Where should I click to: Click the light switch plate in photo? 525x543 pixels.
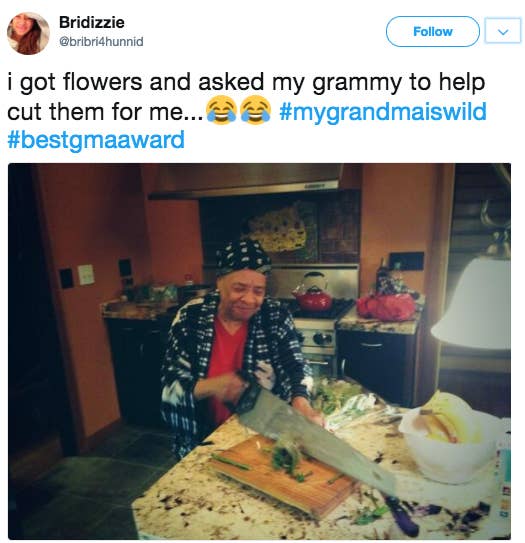point(86,275)
